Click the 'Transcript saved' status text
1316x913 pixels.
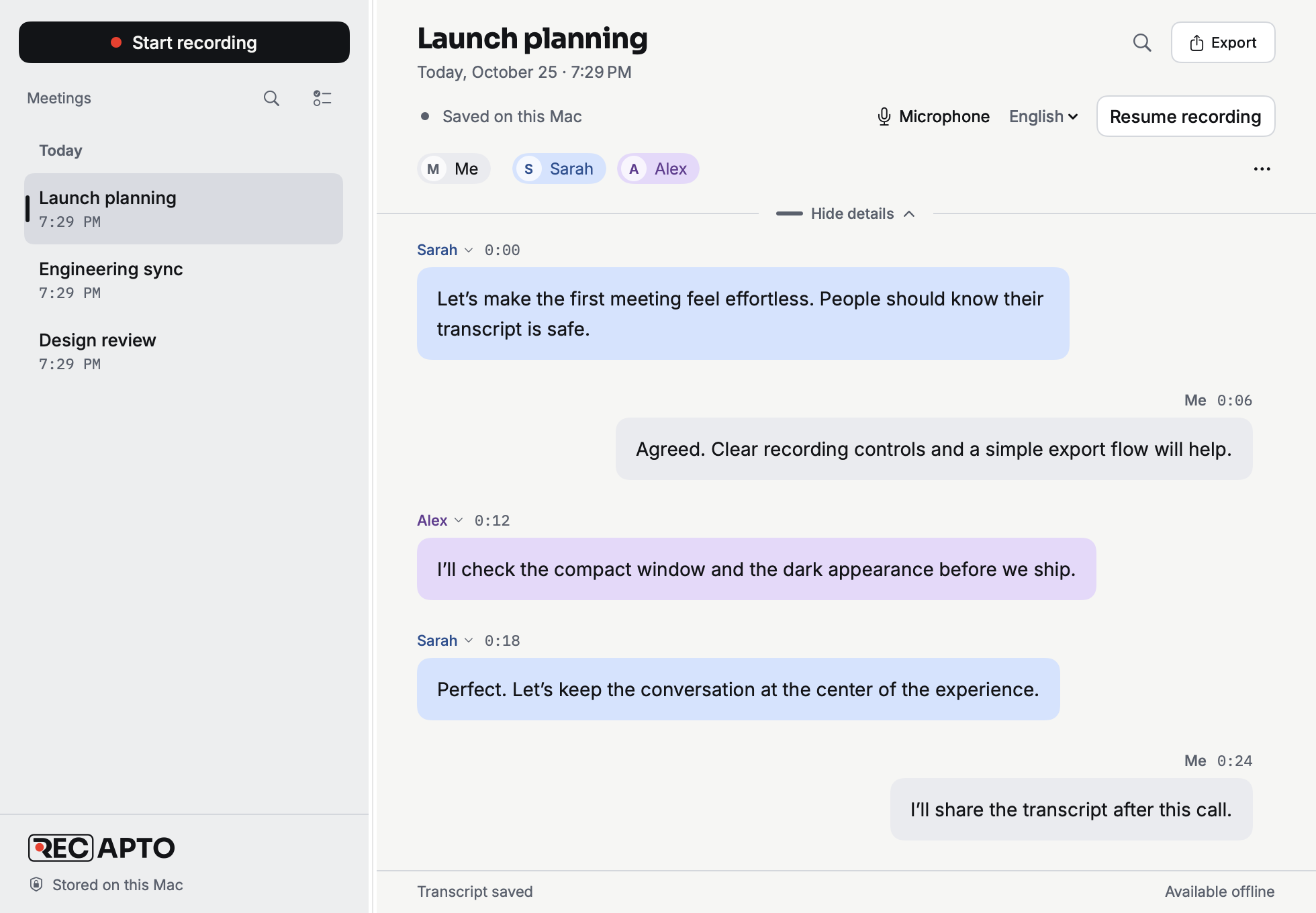[475, 892]
